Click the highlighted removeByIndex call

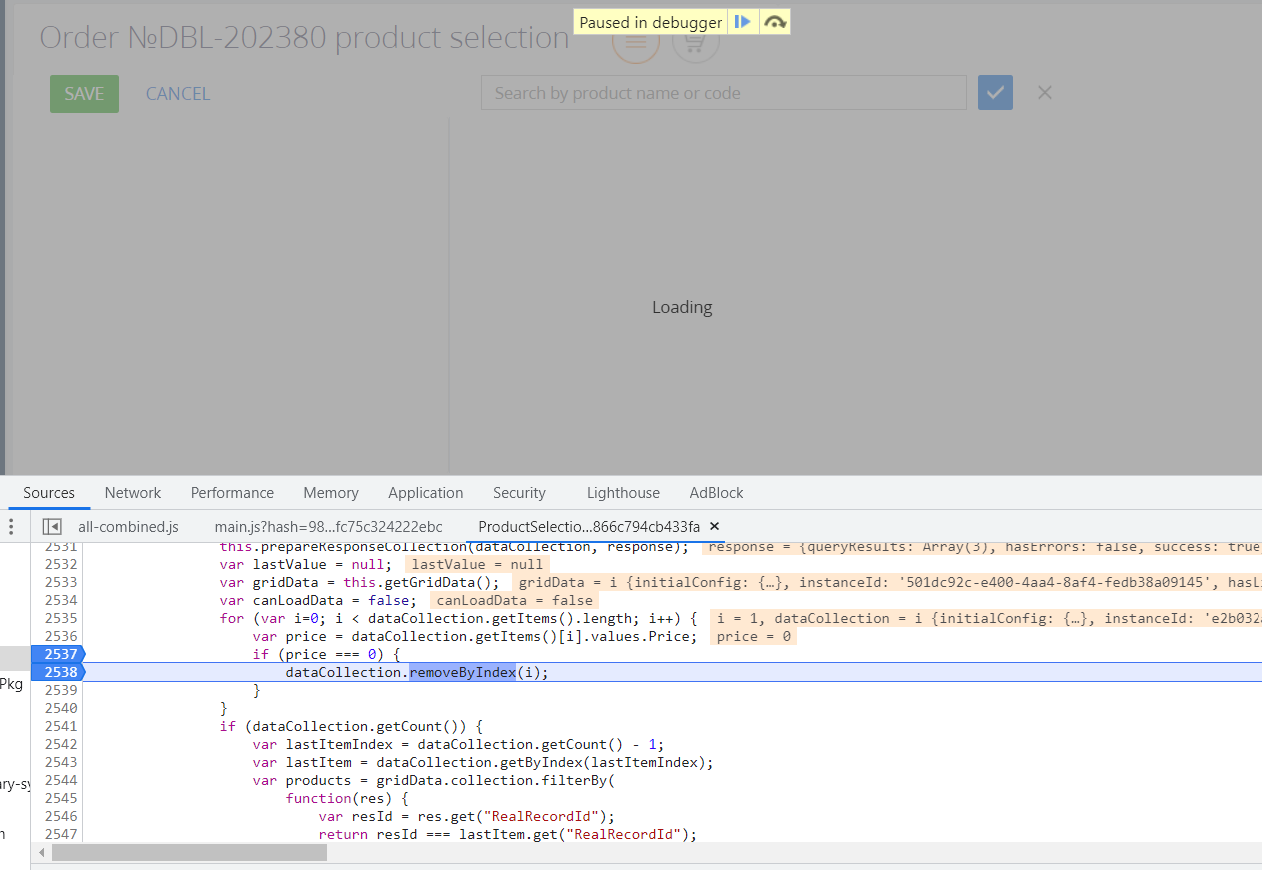(x=462, y=672)
